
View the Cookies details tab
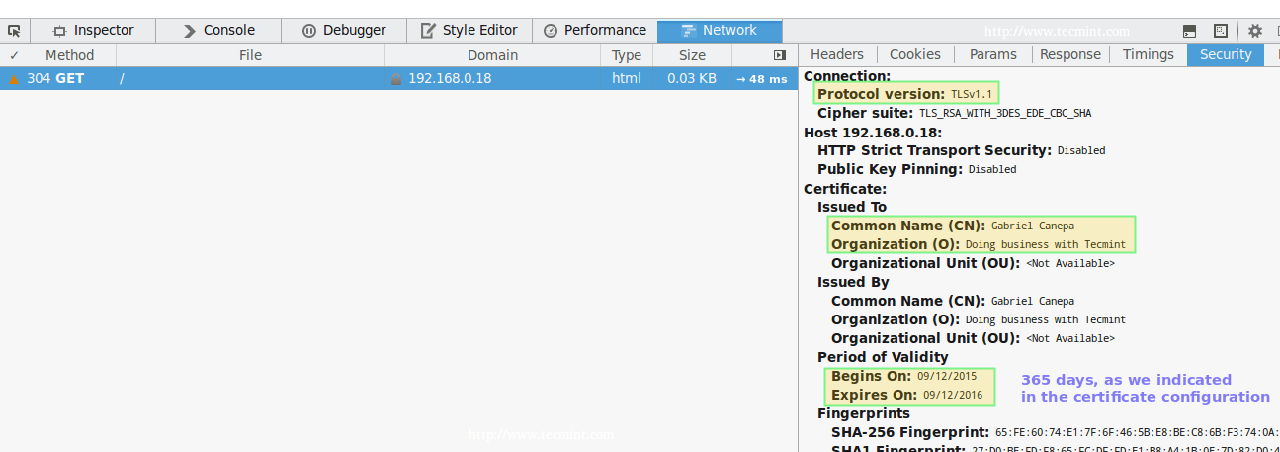point(915,55)
